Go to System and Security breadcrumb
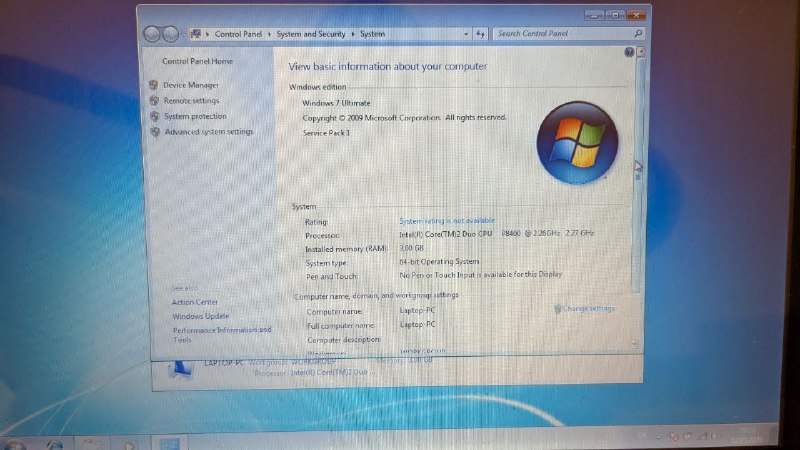The height and width of the screenshot is (450, 800). point(311,34)
